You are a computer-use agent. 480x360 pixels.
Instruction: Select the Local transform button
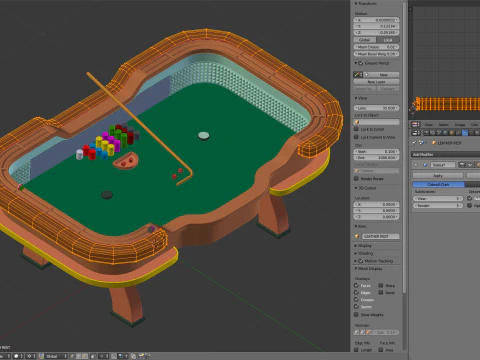coord(388,40)
